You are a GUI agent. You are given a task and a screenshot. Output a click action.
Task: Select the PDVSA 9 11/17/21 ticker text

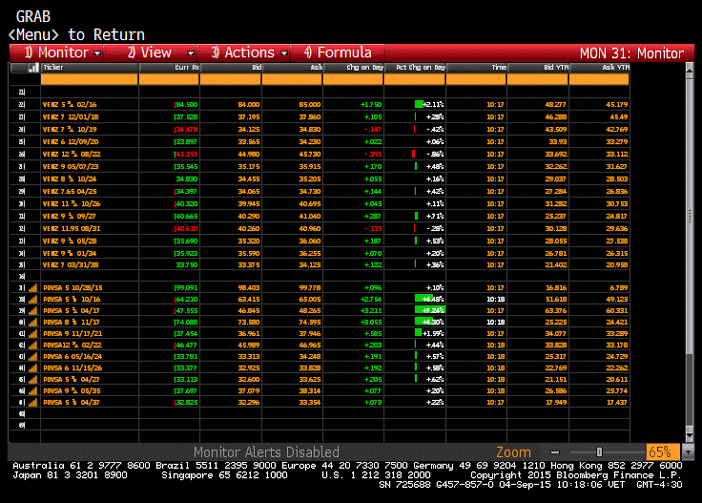73,334
